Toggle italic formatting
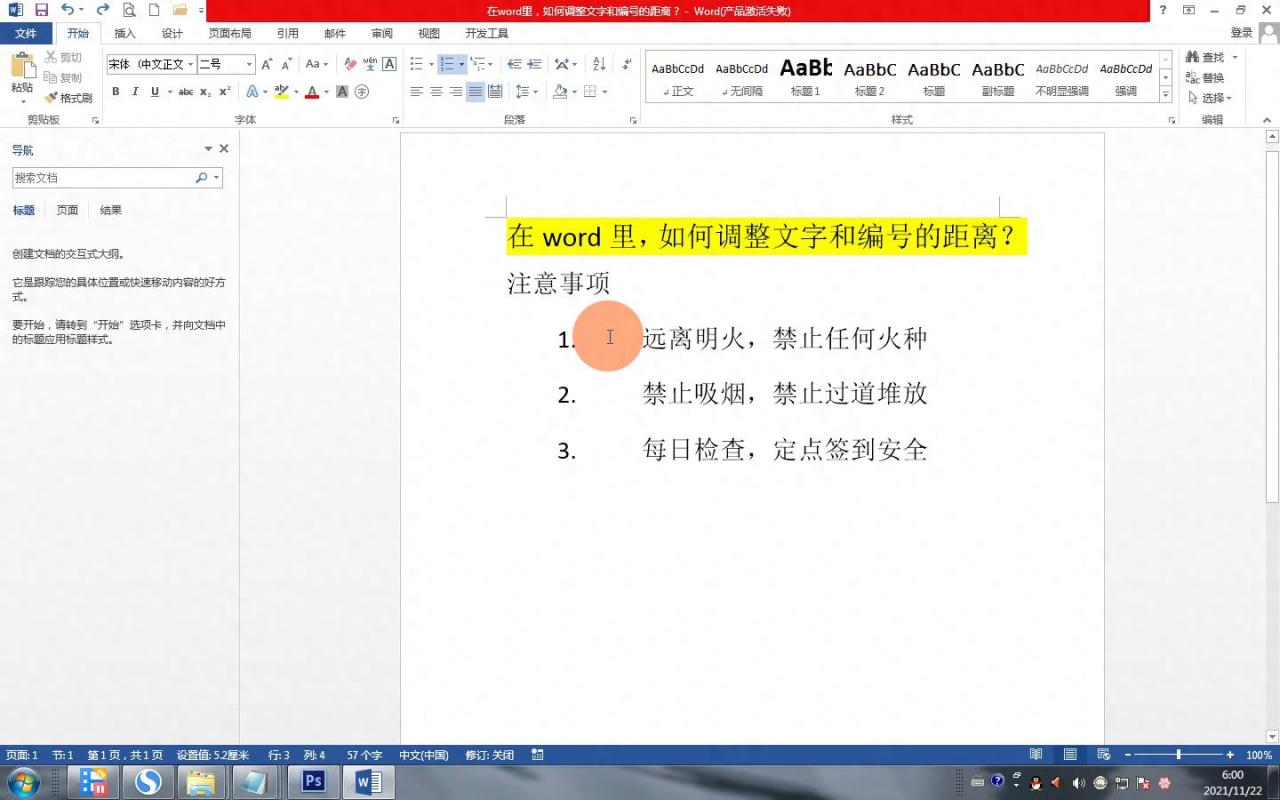Screen dimensions: 1280x800 click(x=137, y=90)
